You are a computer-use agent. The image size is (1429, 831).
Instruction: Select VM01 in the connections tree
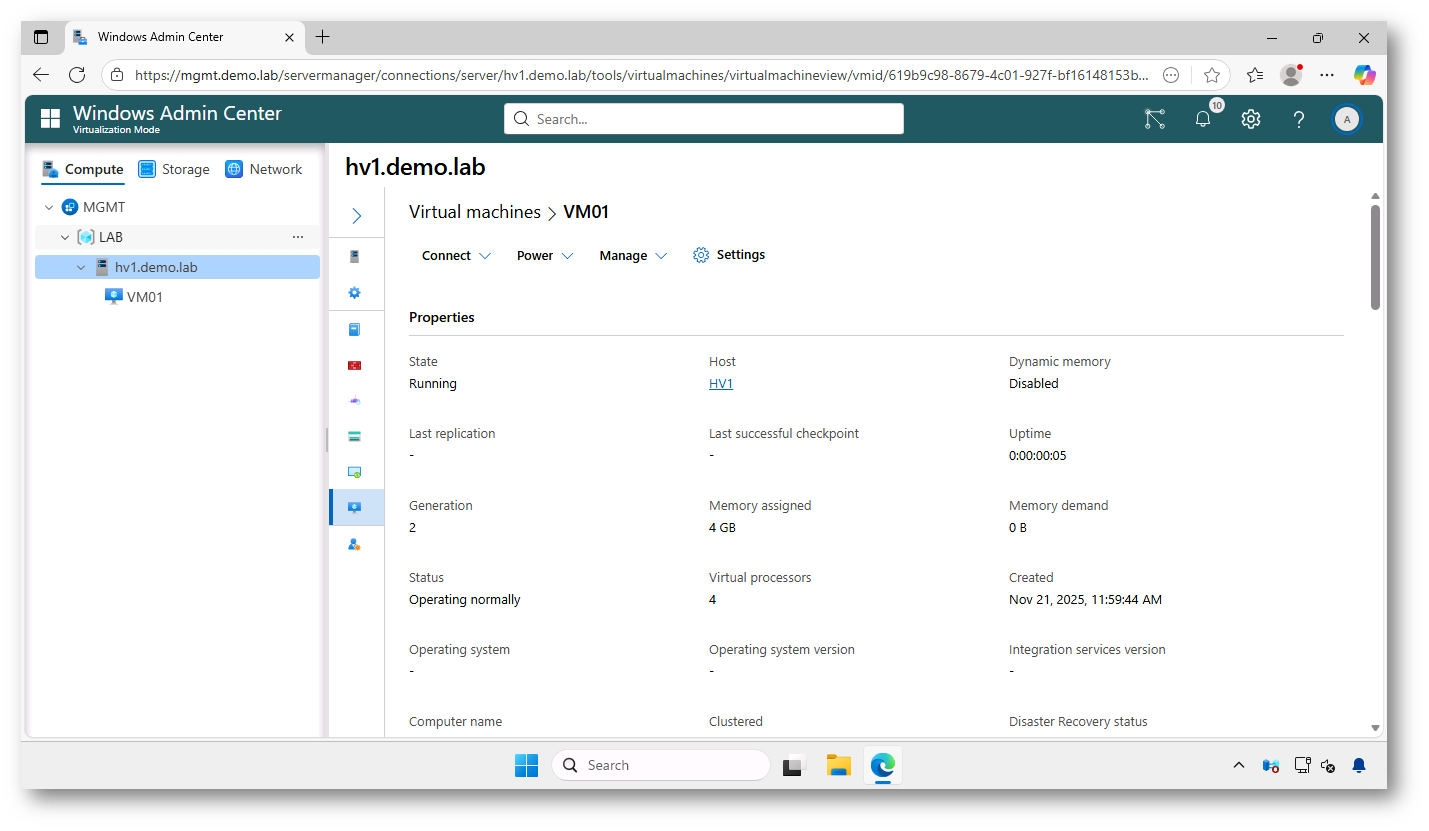(x=144, y=296)
